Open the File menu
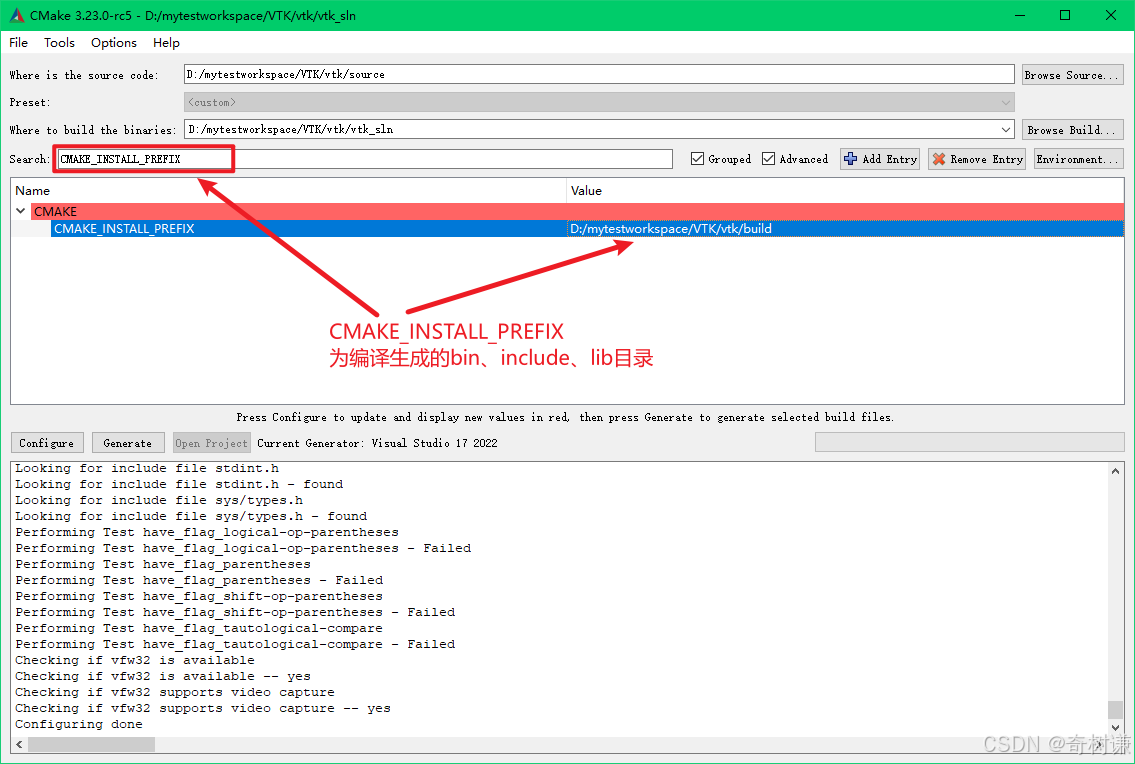 tap(18, 43)
